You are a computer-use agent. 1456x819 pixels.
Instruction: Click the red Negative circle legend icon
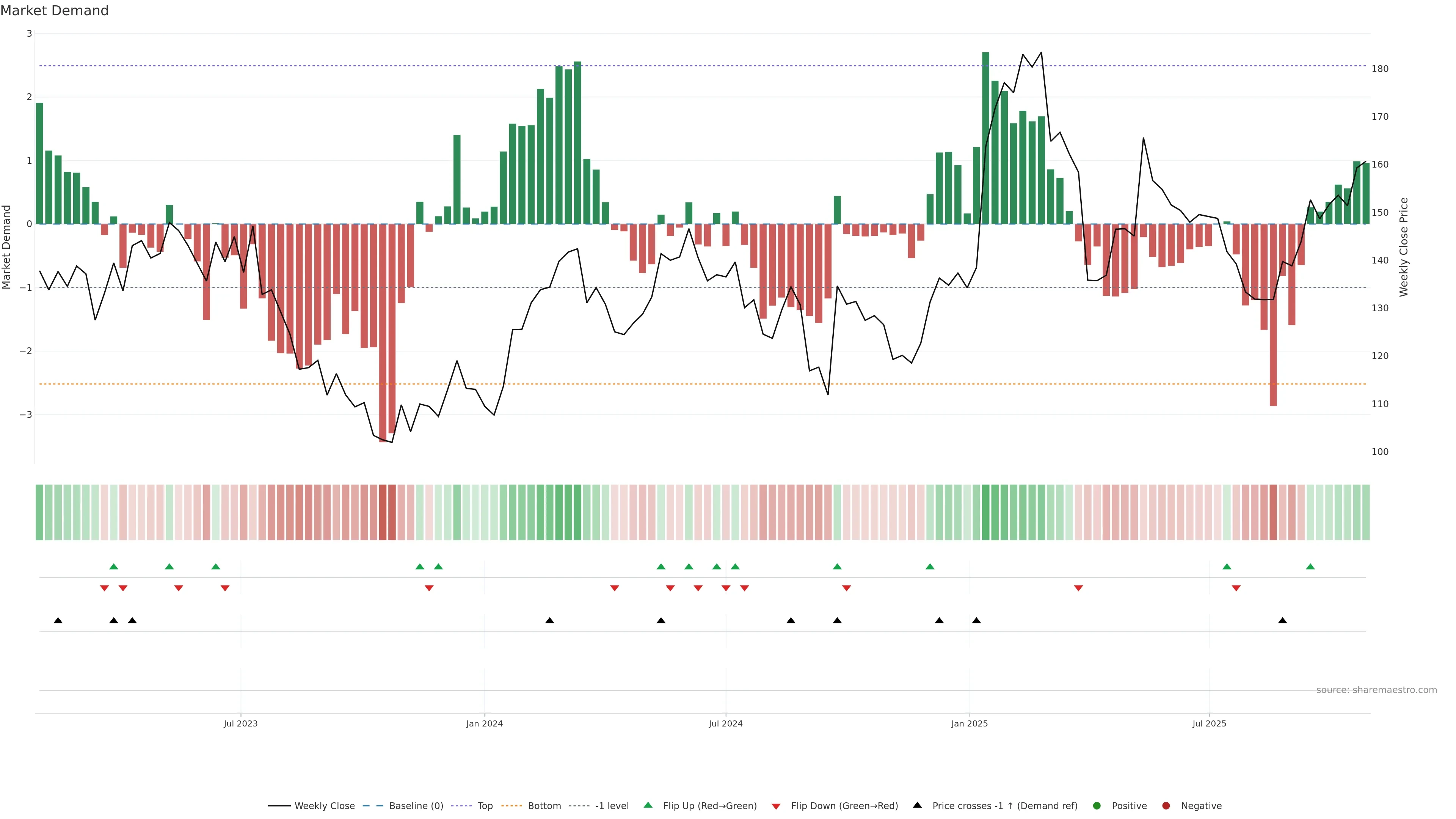(1166, 805)
